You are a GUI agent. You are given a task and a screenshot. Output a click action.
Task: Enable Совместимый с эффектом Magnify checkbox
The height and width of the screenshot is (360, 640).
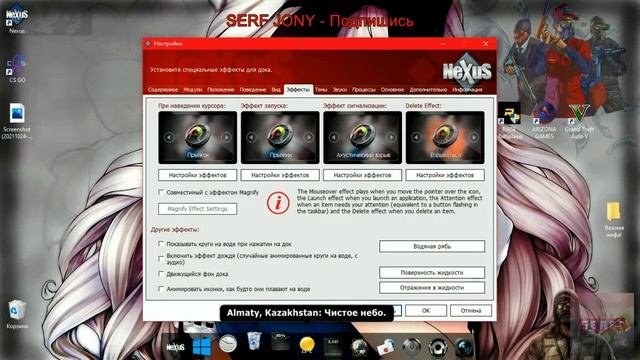pyautogui.click(x=161, y=192)
